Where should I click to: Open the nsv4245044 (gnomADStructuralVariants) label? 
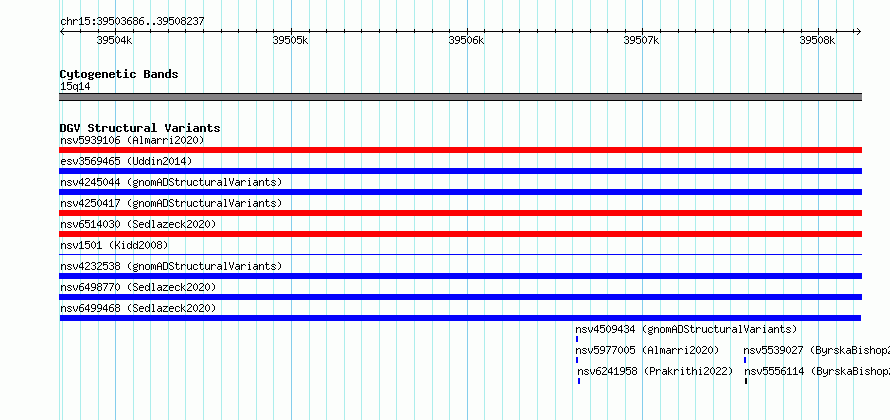[x=171, y=182]
